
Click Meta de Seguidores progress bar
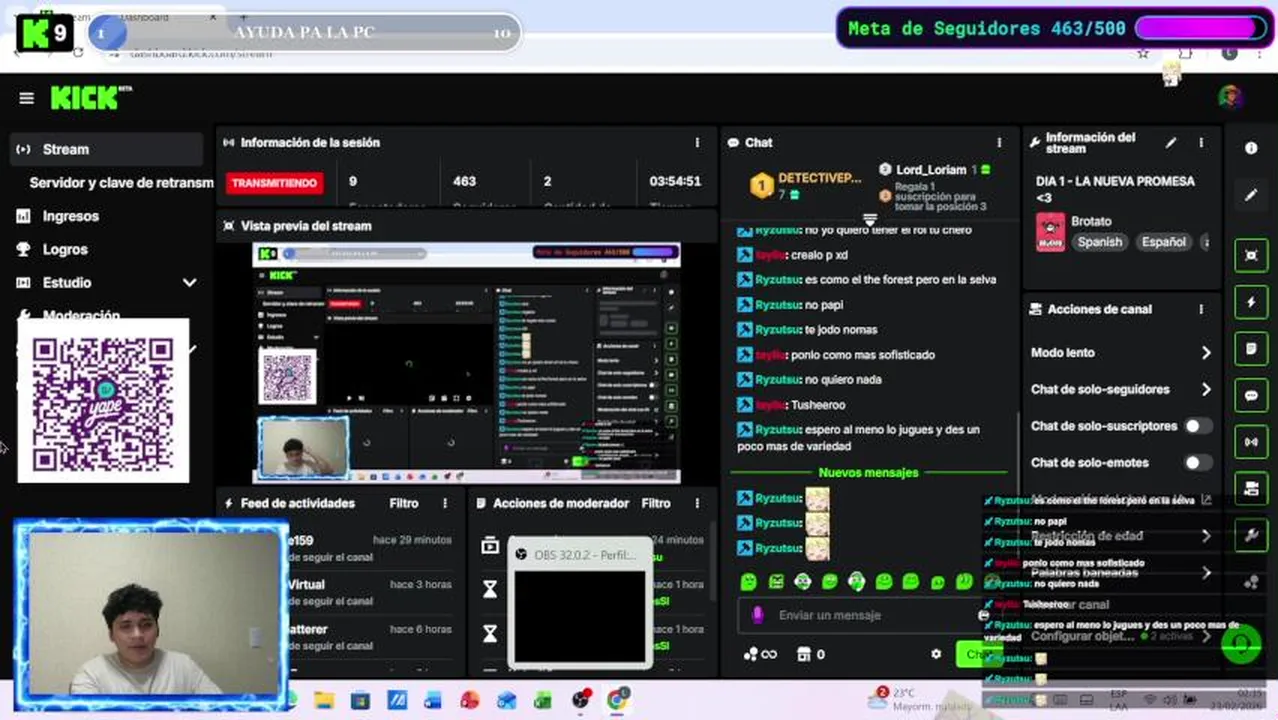(1200, 28)
